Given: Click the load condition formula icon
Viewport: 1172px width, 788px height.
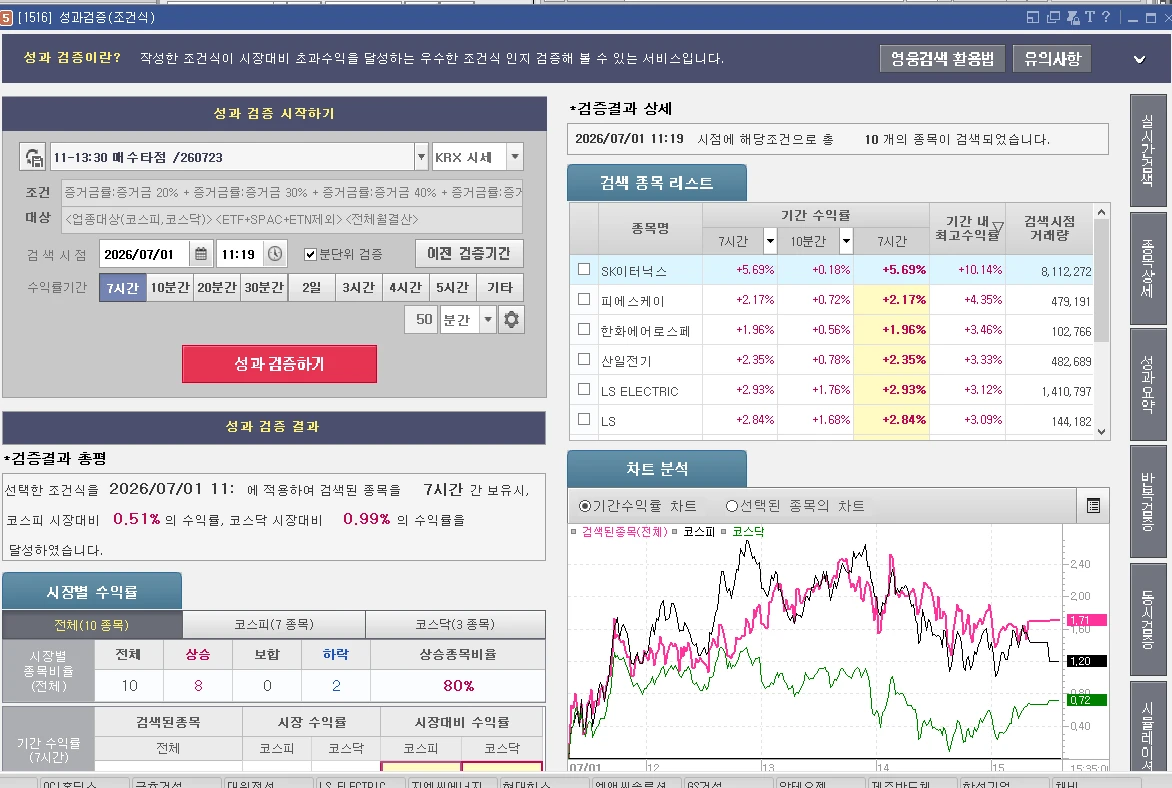Looking at the screenshot, I should 33,157.
